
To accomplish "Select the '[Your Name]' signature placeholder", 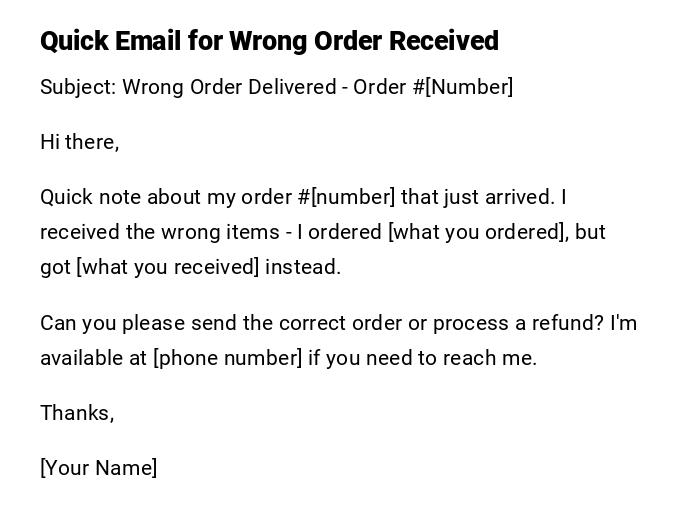I will pyautogui.click(x=98, y=468).
